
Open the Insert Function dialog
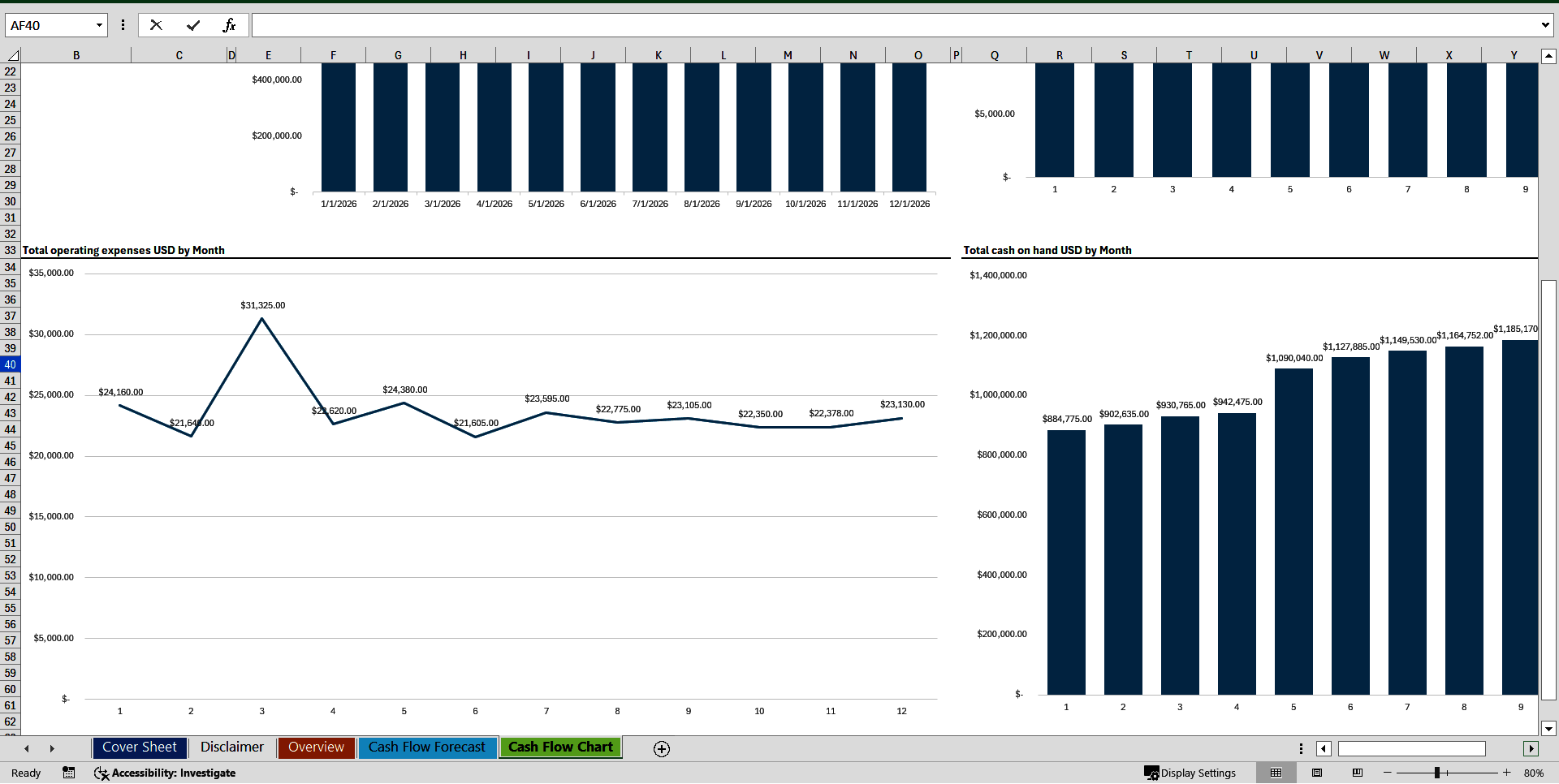(x=231, y=24)
